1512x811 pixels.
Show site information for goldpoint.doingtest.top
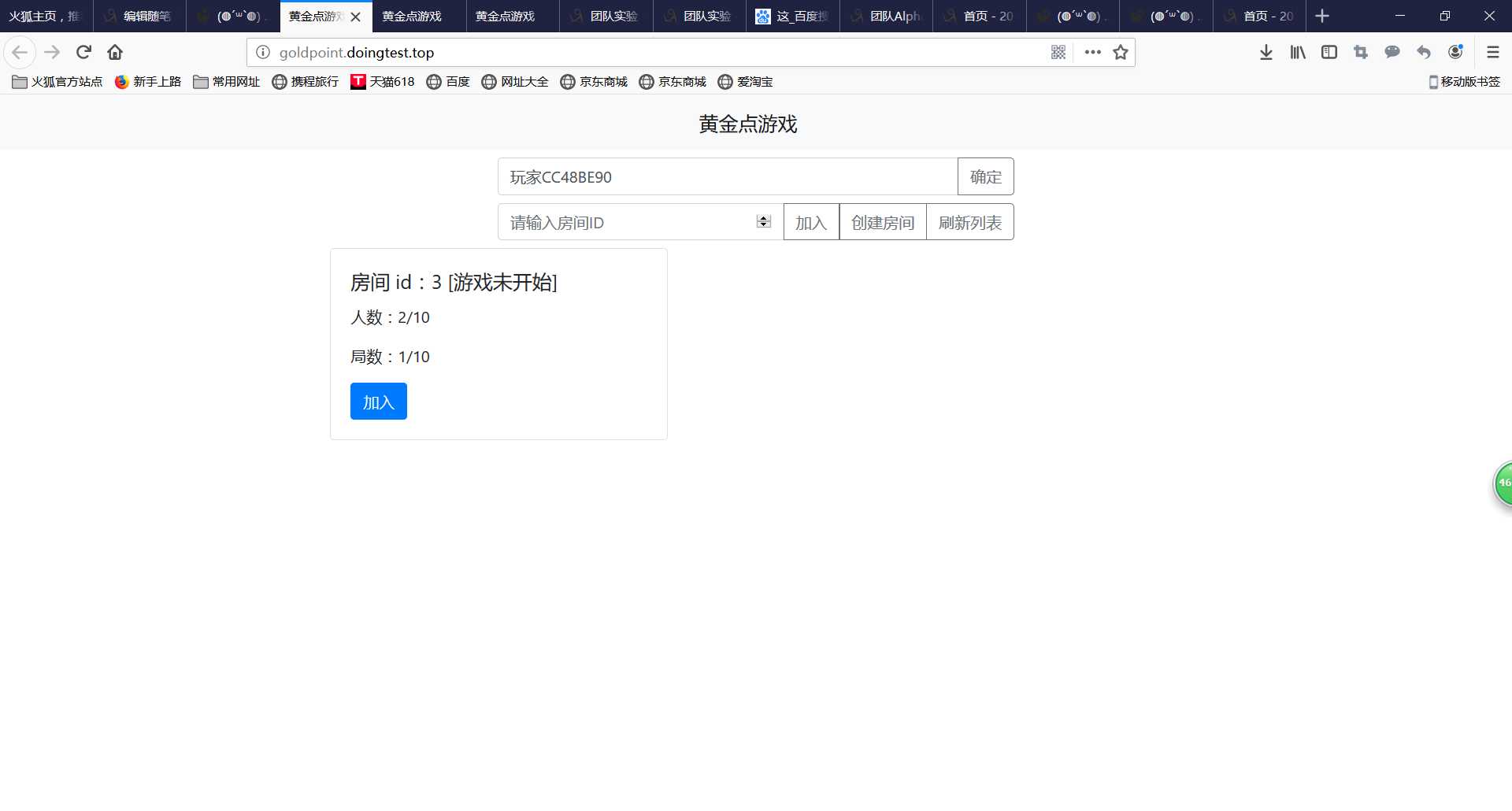(263, 53)
